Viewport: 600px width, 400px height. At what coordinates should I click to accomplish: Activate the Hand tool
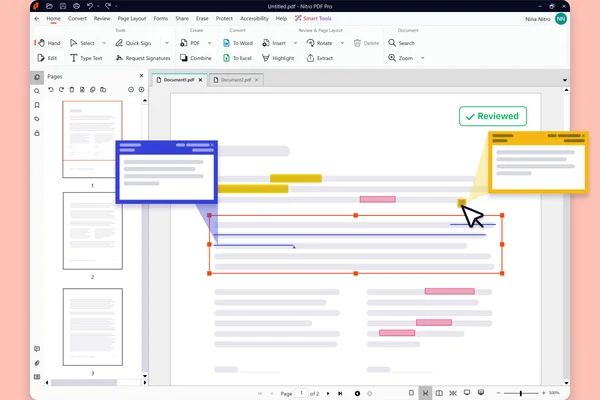click(x=49, y=43)
